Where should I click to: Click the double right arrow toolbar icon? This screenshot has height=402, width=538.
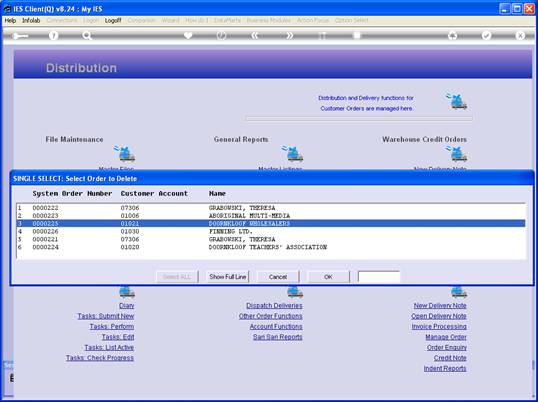(x=290, y=35)
